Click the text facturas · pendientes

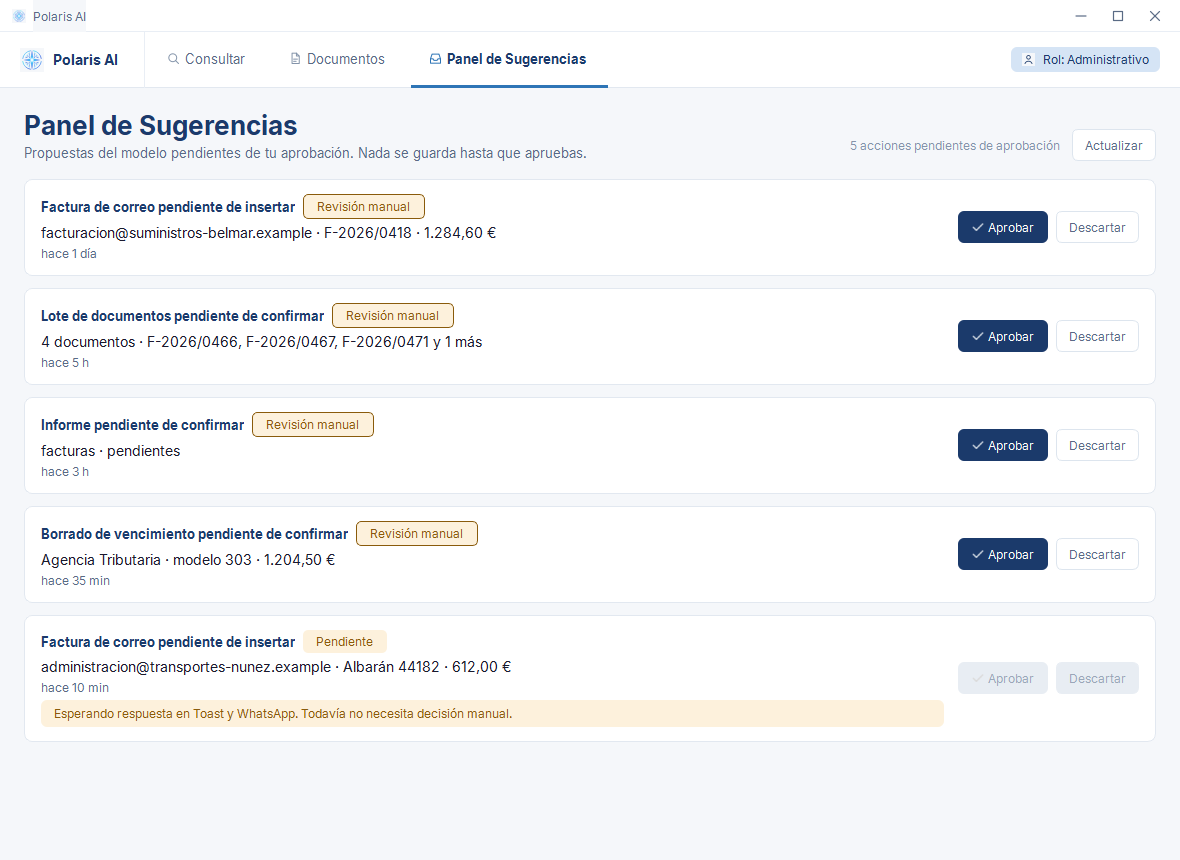(x=111, y=451)
